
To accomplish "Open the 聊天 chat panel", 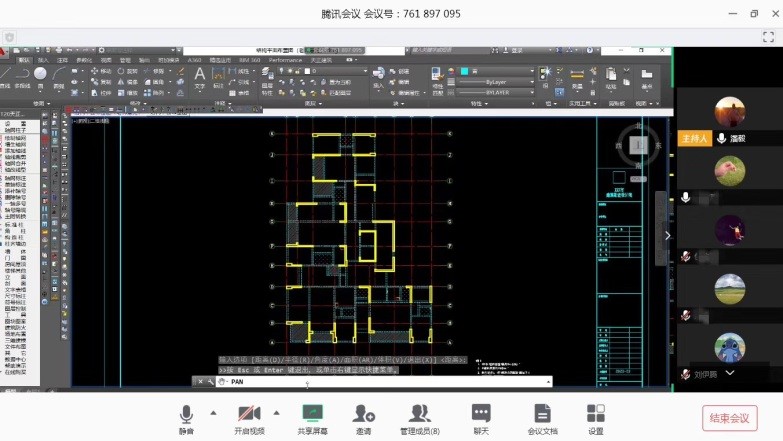I will (481, 418).
